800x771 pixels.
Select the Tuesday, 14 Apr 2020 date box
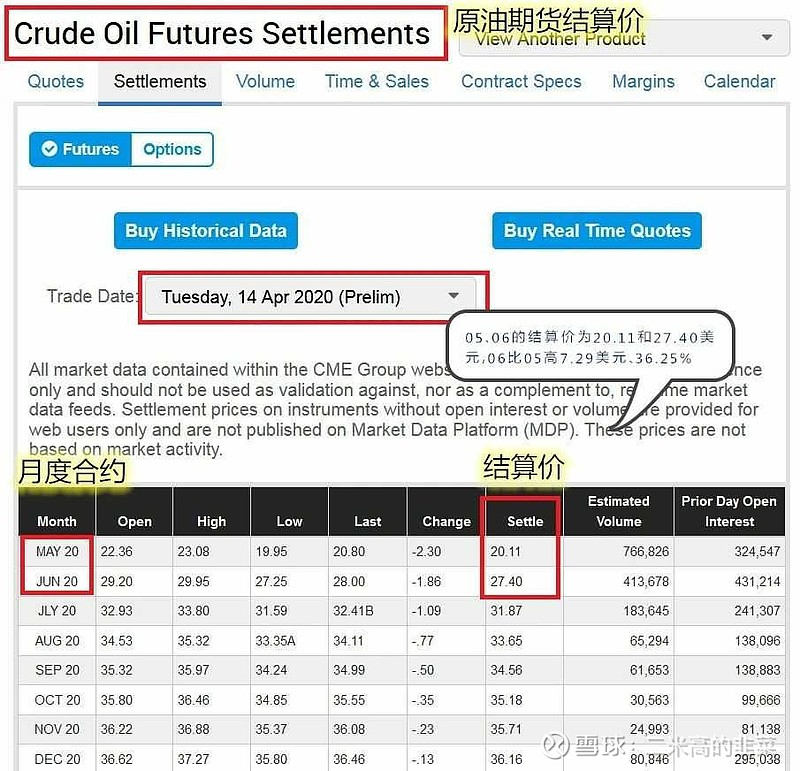311,296
